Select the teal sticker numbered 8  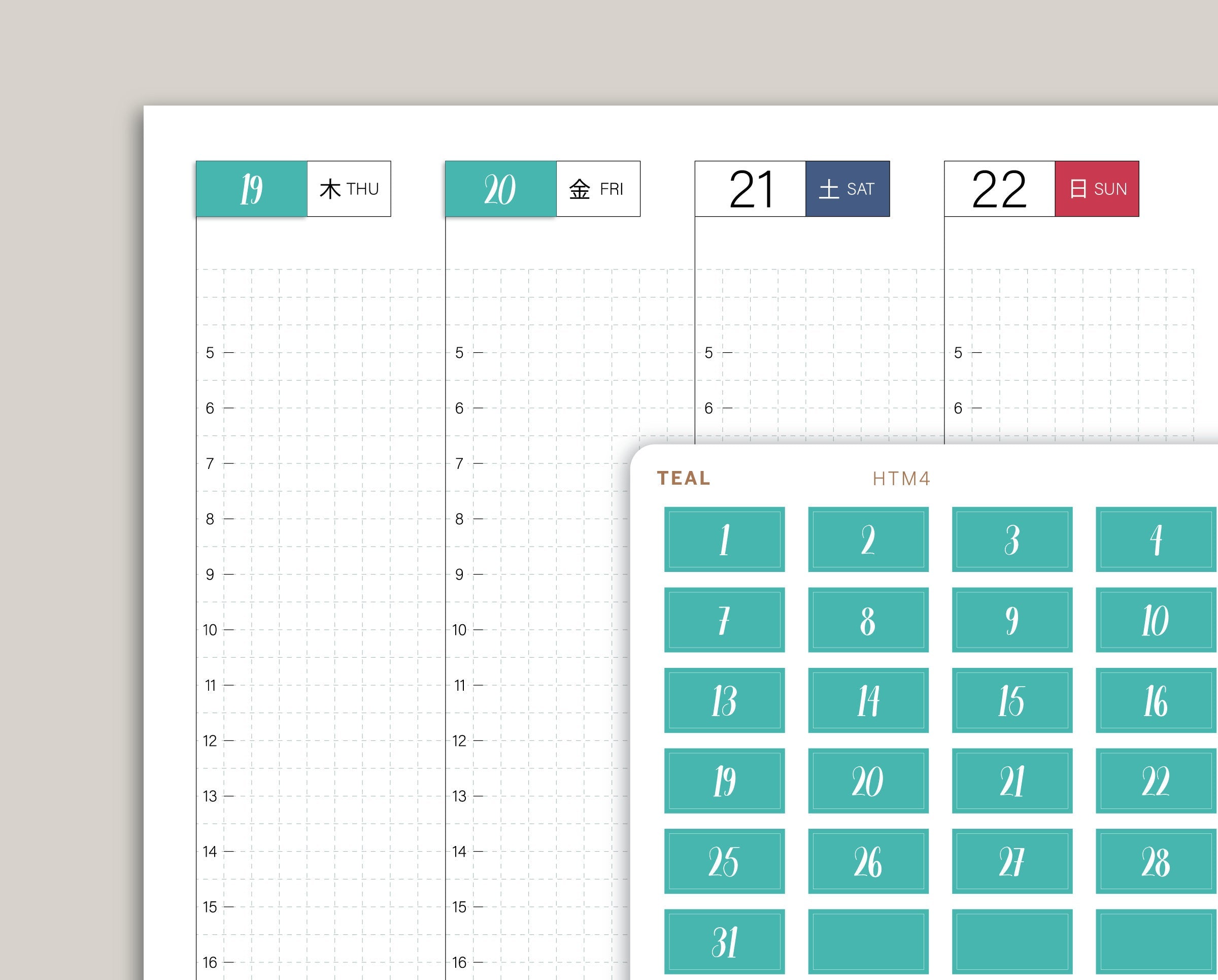868,620
